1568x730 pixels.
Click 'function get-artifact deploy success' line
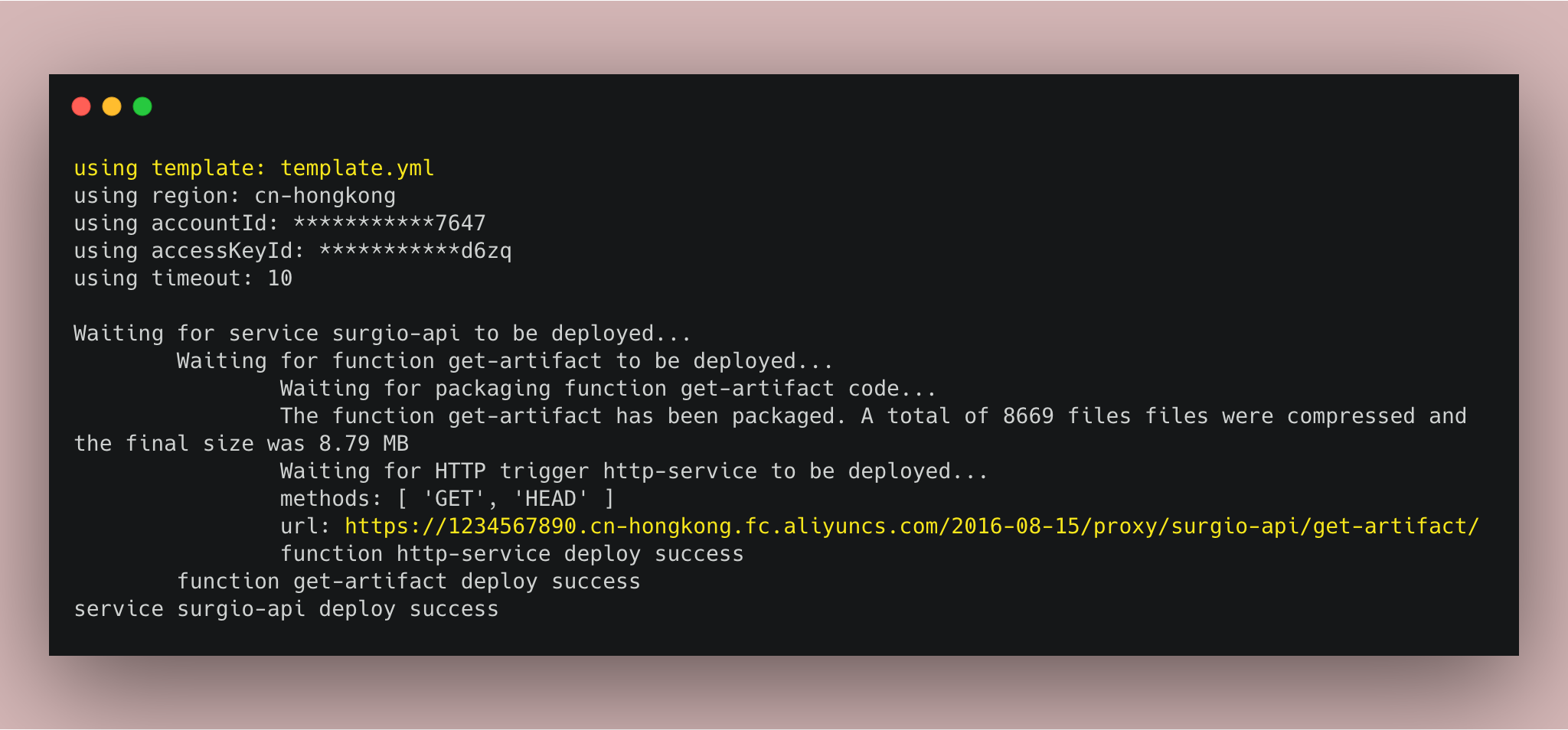409,582
